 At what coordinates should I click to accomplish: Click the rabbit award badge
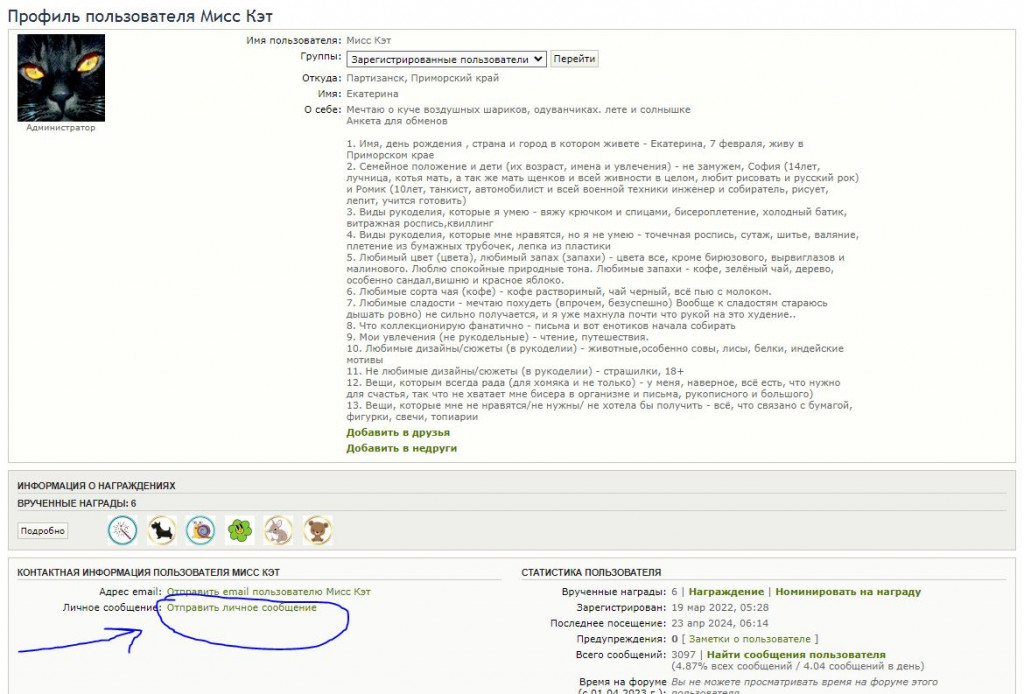(x=278, y=530)
